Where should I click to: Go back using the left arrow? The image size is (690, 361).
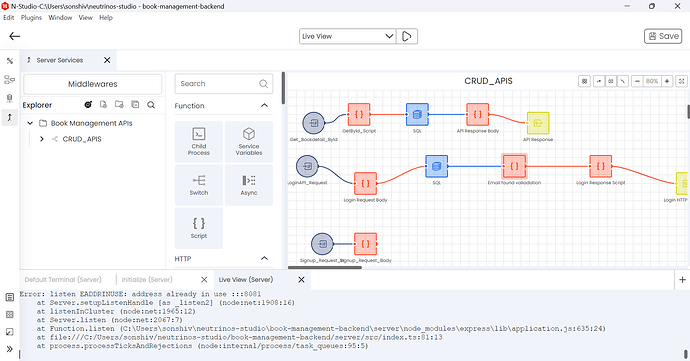[x=15, y=36]
